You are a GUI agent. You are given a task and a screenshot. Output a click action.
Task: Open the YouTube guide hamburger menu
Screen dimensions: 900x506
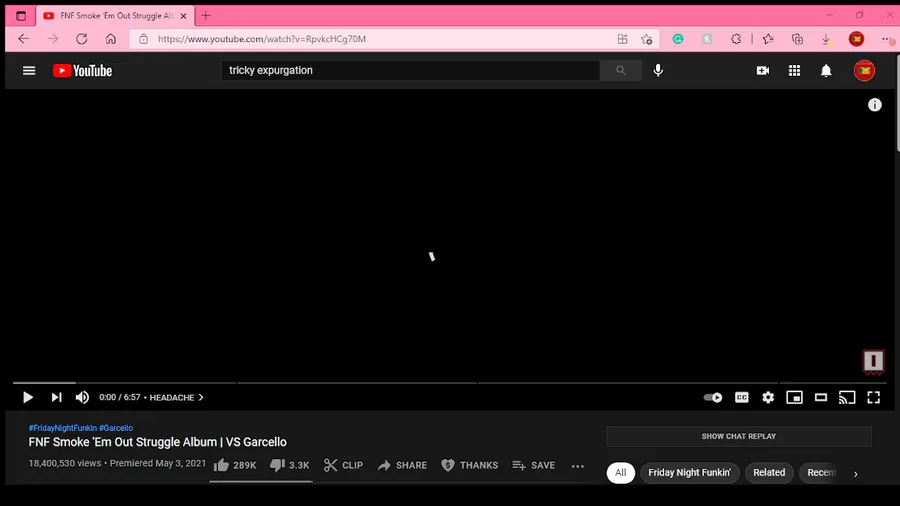point(29,71)
